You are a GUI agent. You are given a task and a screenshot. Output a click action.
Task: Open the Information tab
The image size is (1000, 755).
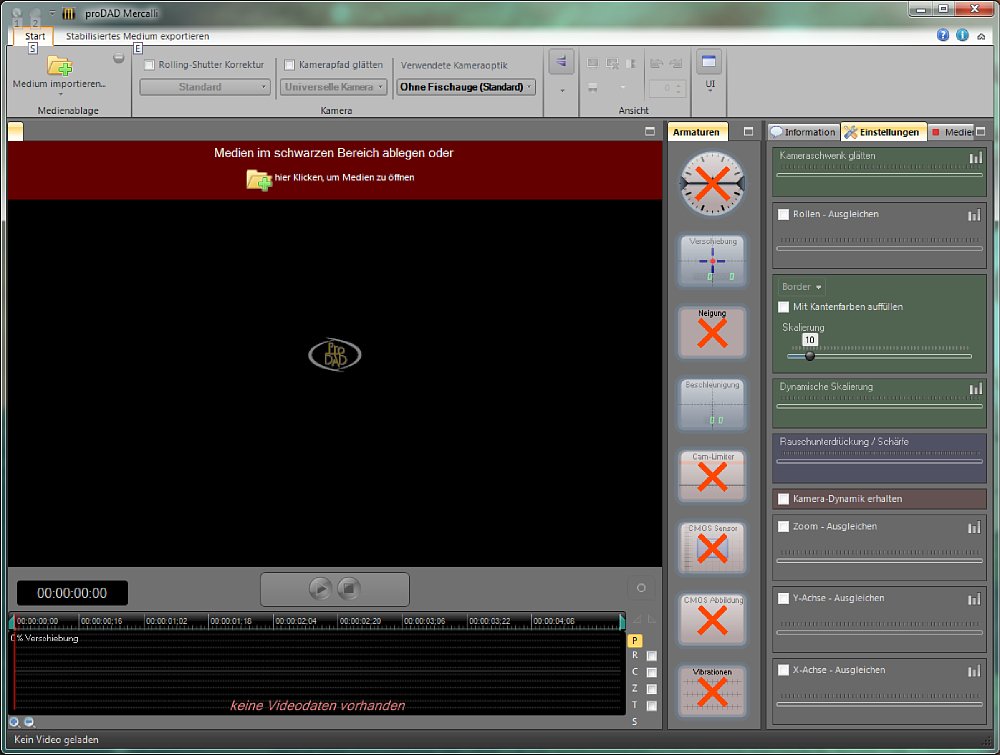[x=803, y=132]
